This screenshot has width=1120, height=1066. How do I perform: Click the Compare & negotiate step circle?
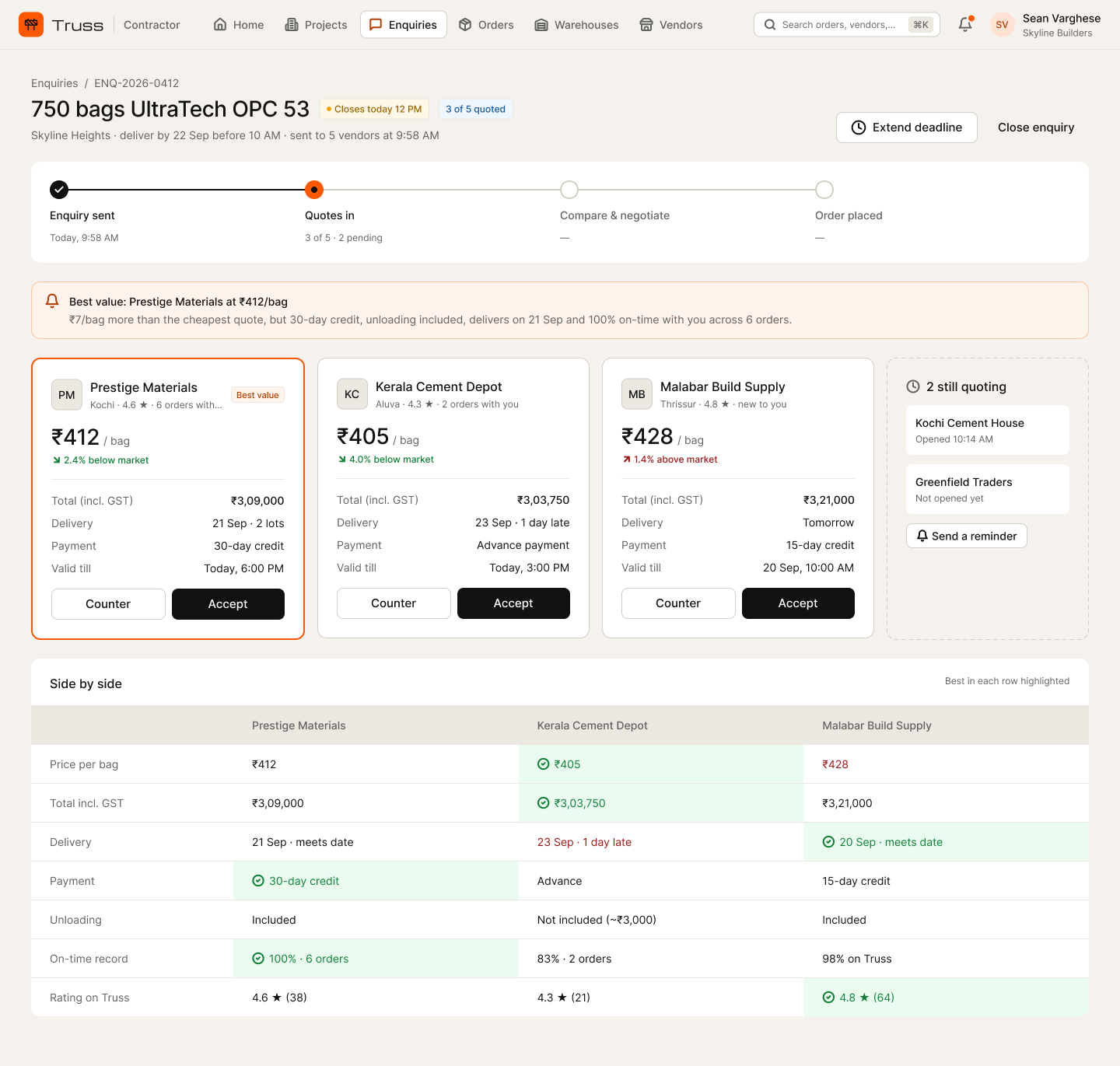569,190
